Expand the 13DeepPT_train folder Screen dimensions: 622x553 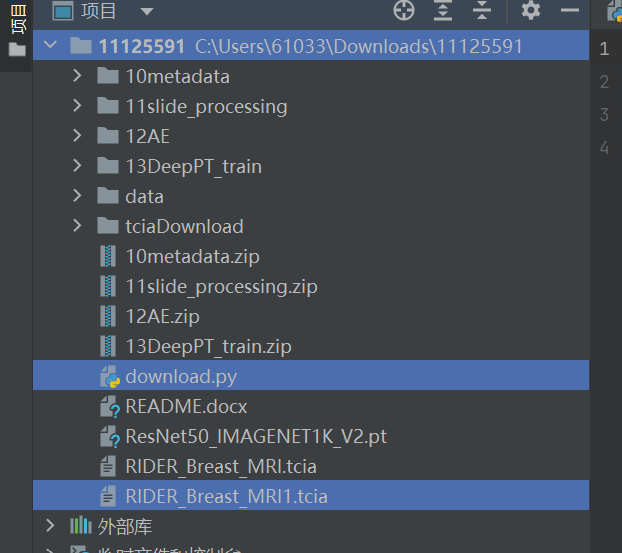click(x=77, y=165)
